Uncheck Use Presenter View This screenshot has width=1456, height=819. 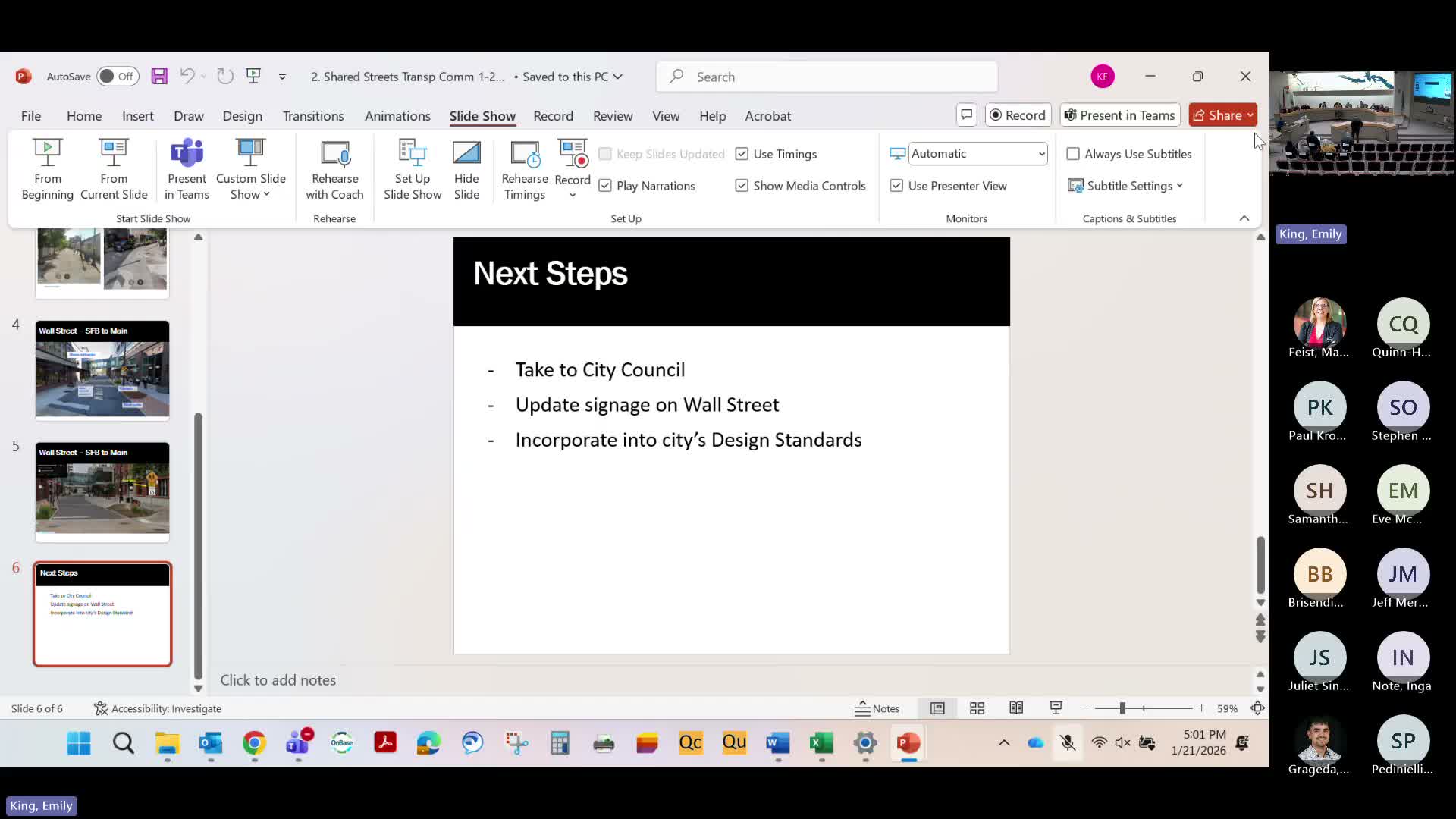[x=896, y=186]
